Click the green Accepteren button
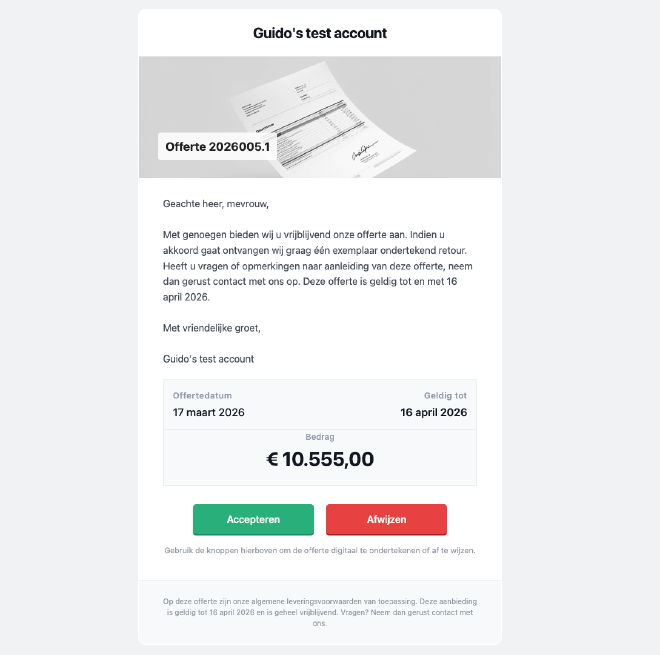The height and width of the screenshot is (655, 660). [253, 519]
